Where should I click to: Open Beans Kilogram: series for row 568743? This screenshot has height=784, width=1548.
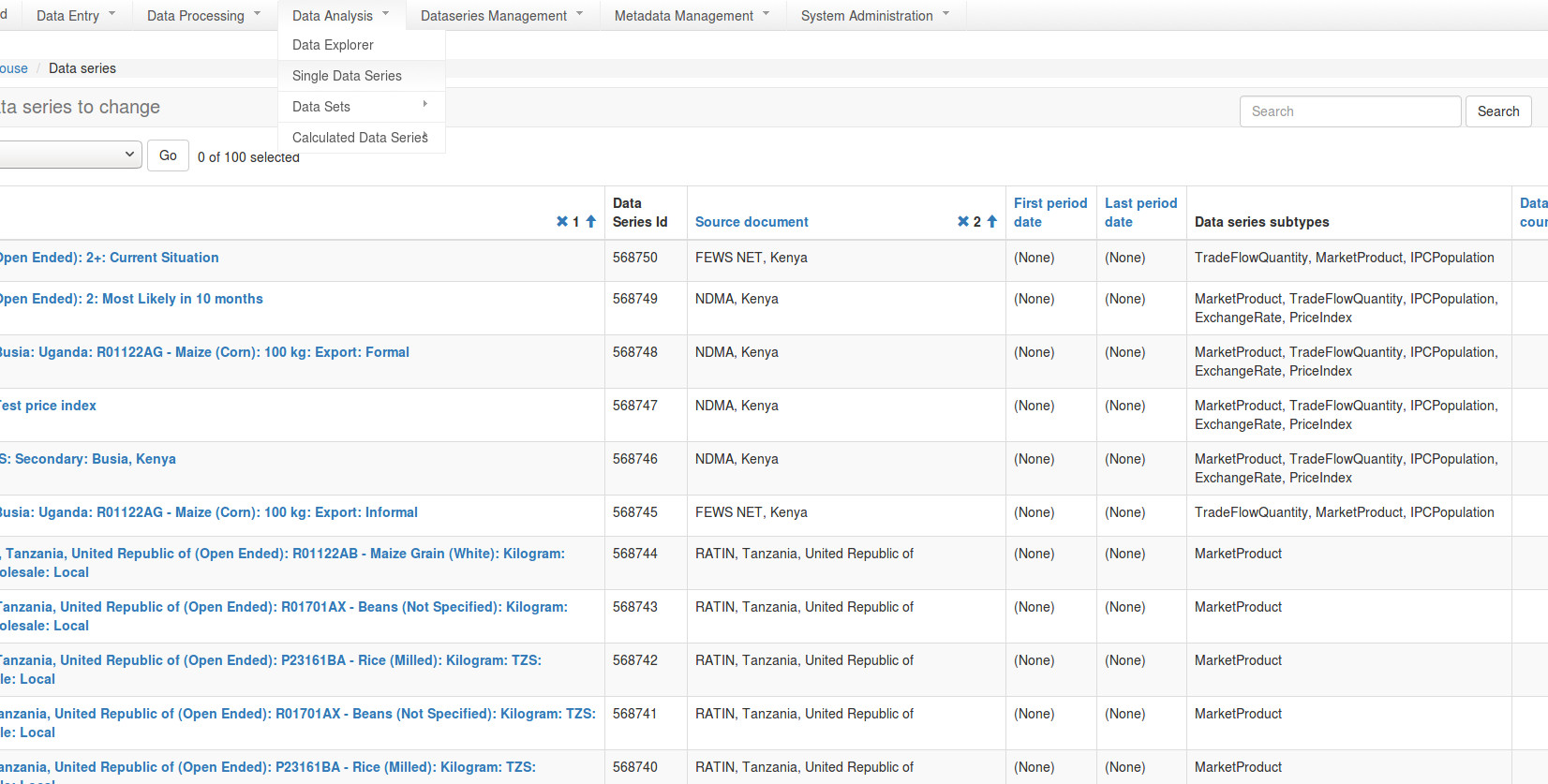click(283, 616)
